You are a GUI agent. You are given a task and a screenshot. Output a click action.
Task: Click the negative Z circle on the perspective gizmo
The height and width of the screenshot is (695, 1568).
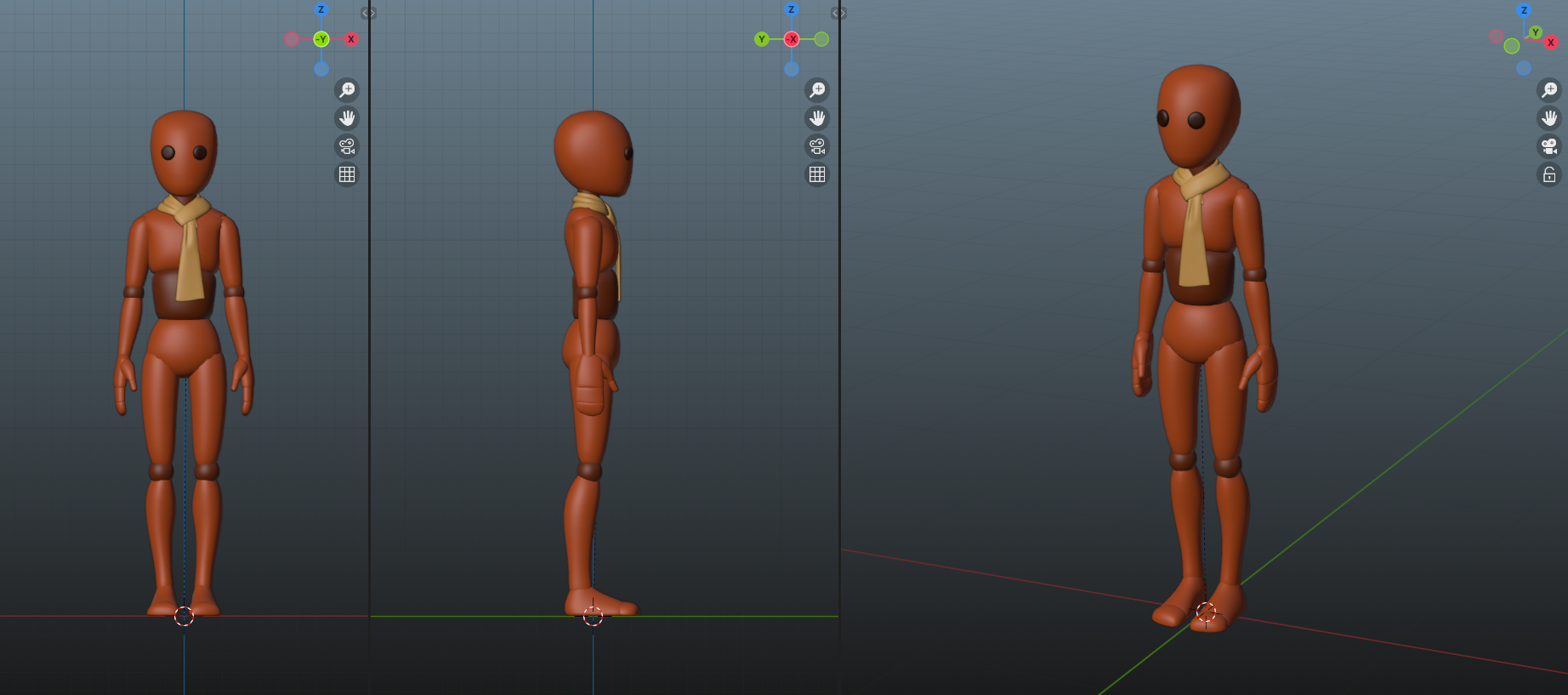(x=1524, y=68)
